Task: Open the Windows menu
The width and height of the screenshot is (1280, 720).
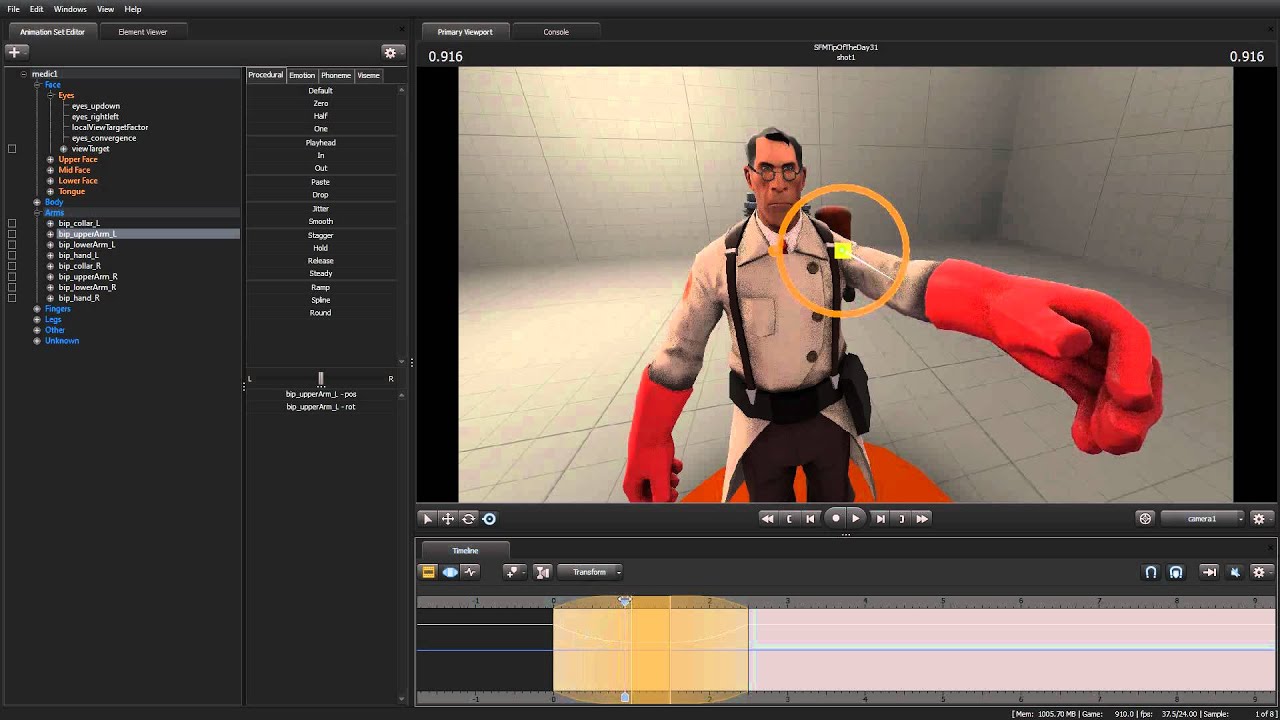Action: (x=70, y=9)
